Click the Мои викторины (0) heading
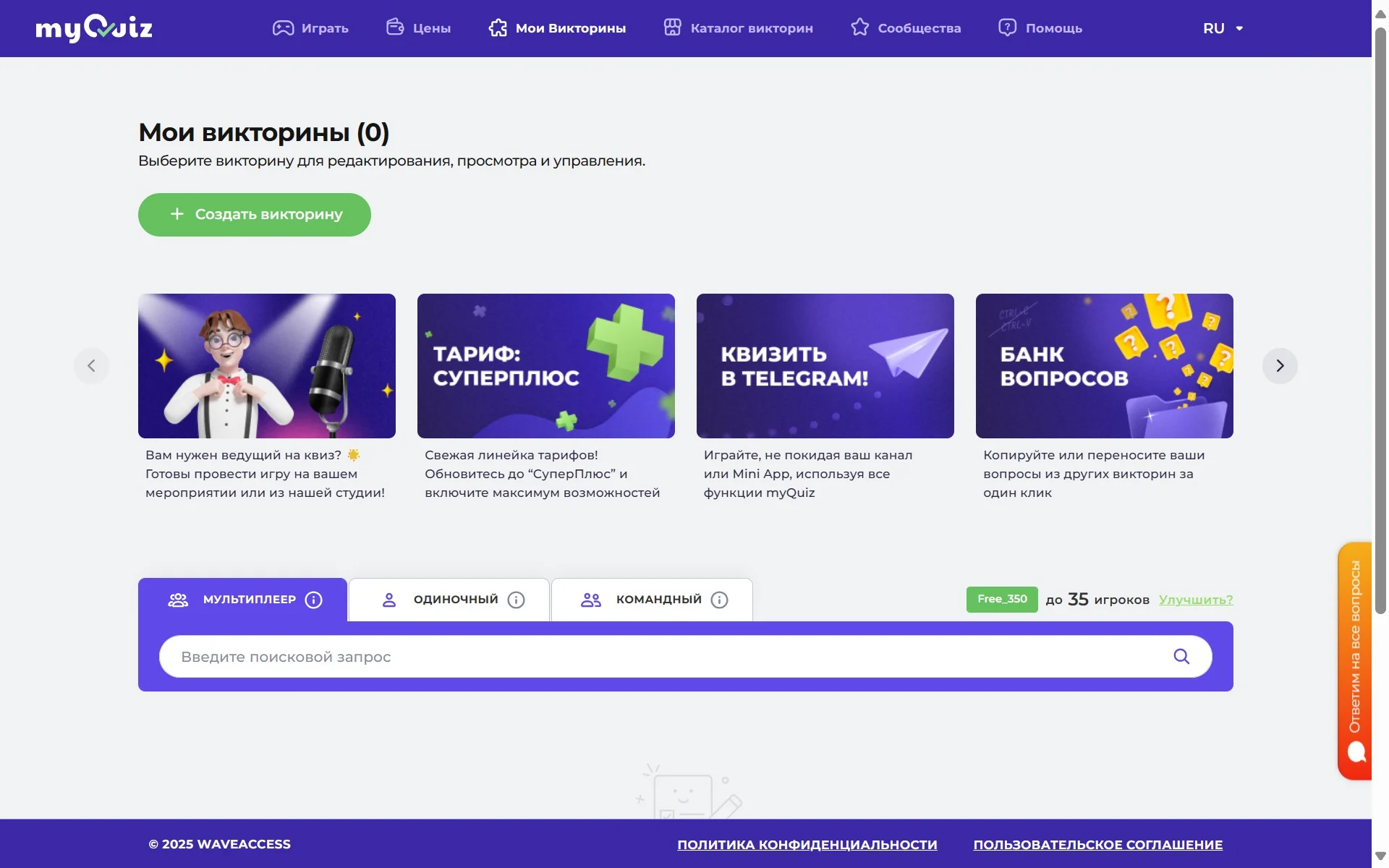Screen dimensions: 1389x868 pyautogui.click(x=264, y=132)
